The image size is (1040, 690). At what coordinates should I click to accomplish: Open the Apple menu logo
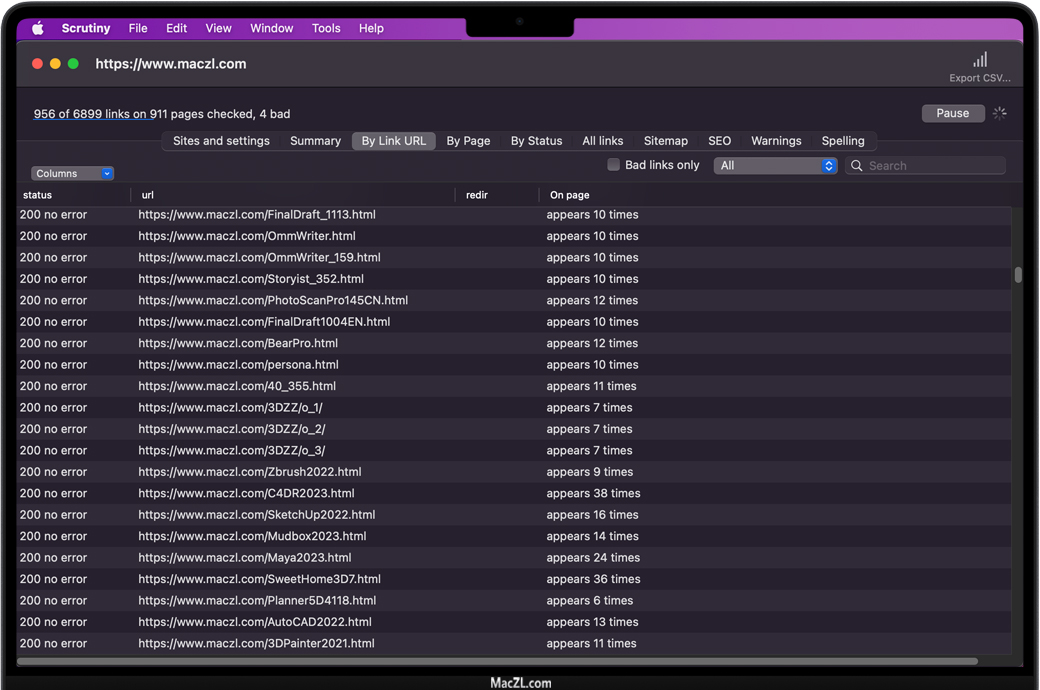[38, 28]
